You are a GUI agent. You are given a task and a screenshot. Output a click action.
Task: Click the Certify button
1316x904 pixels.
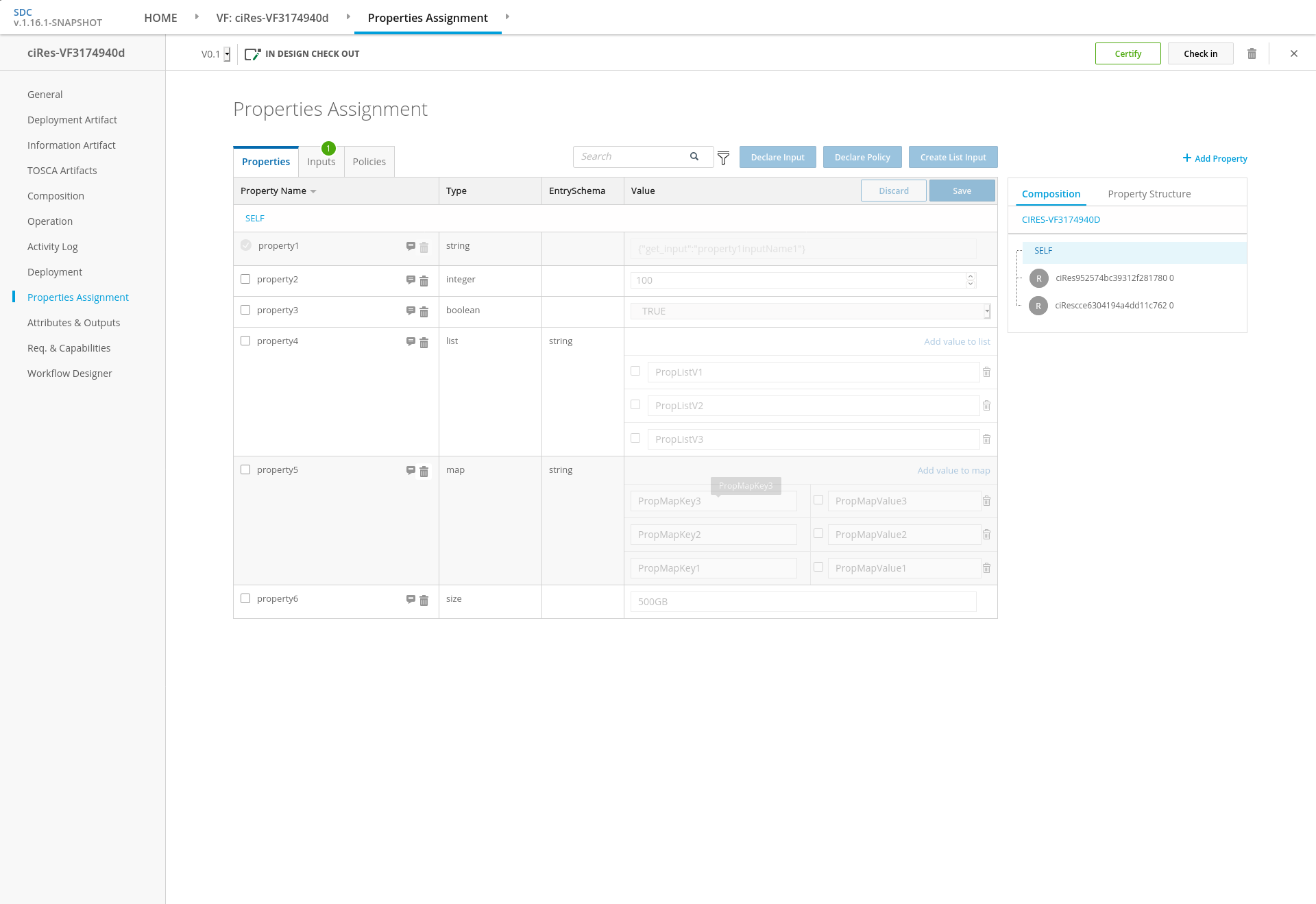tap(1128, 53)
